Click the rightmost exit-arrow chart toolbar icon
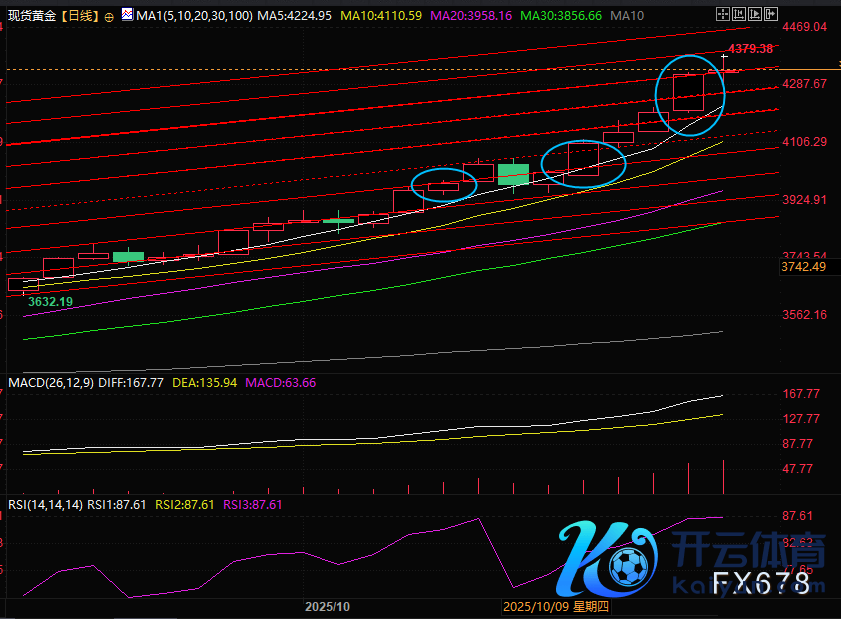Viewport: 841px width, 619px height. 771,16
